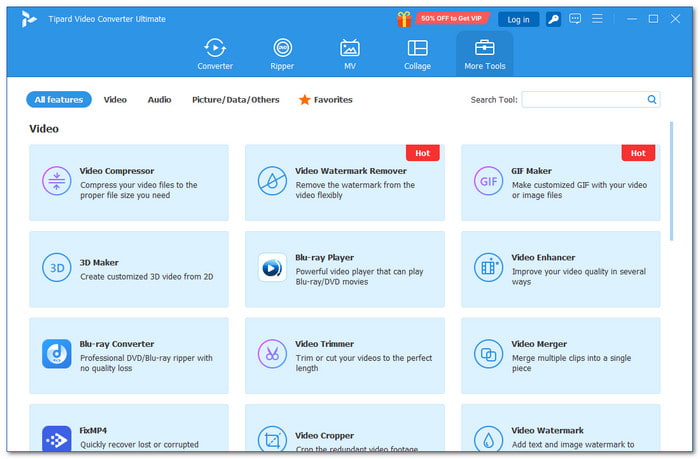Click the Video Cropper icon
700x459 pixels.
click(272, 439)
